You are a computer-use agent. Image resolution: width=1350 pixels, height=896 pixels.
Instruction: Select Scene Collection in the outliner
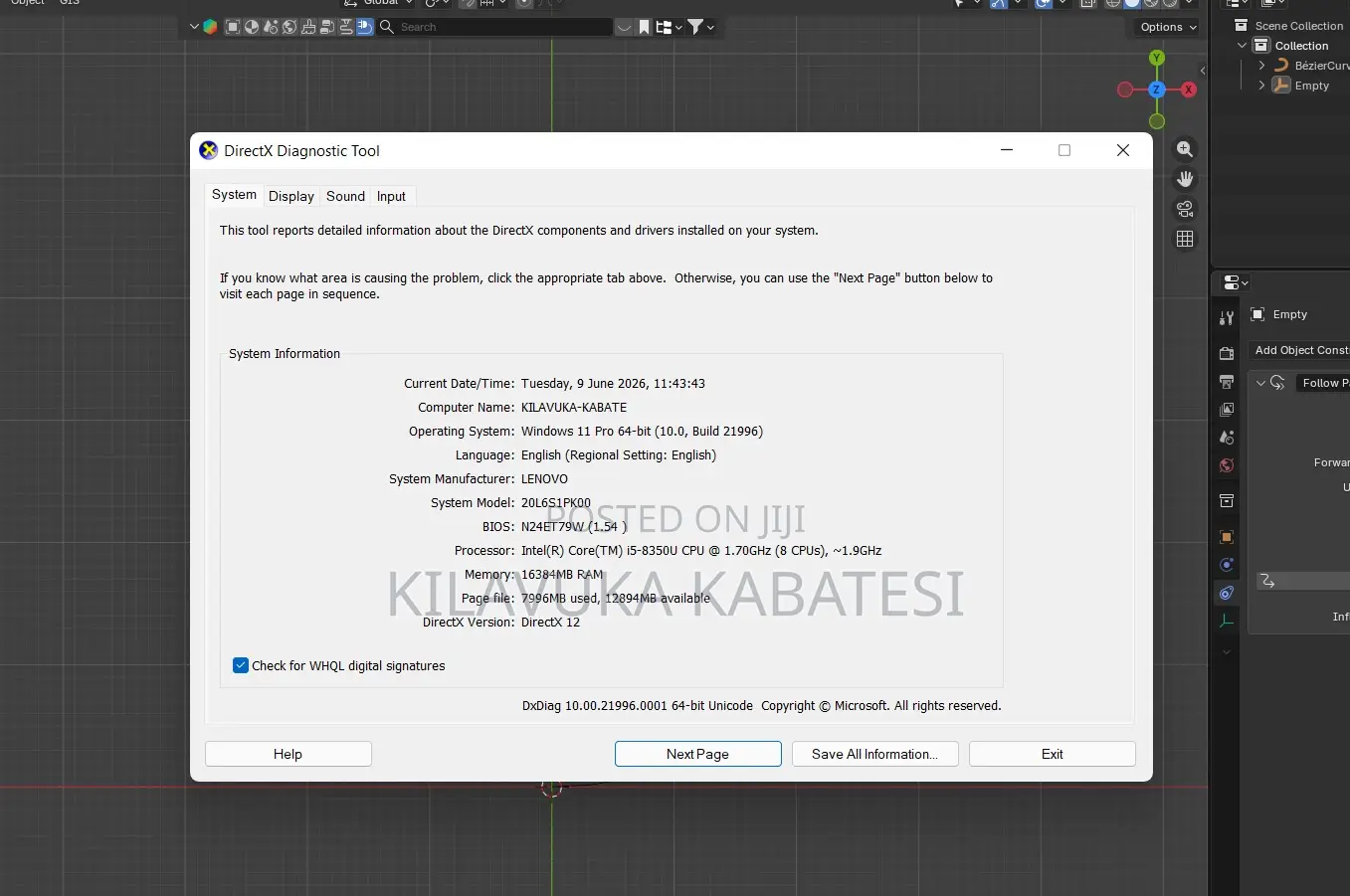(x=1298, y=26)
